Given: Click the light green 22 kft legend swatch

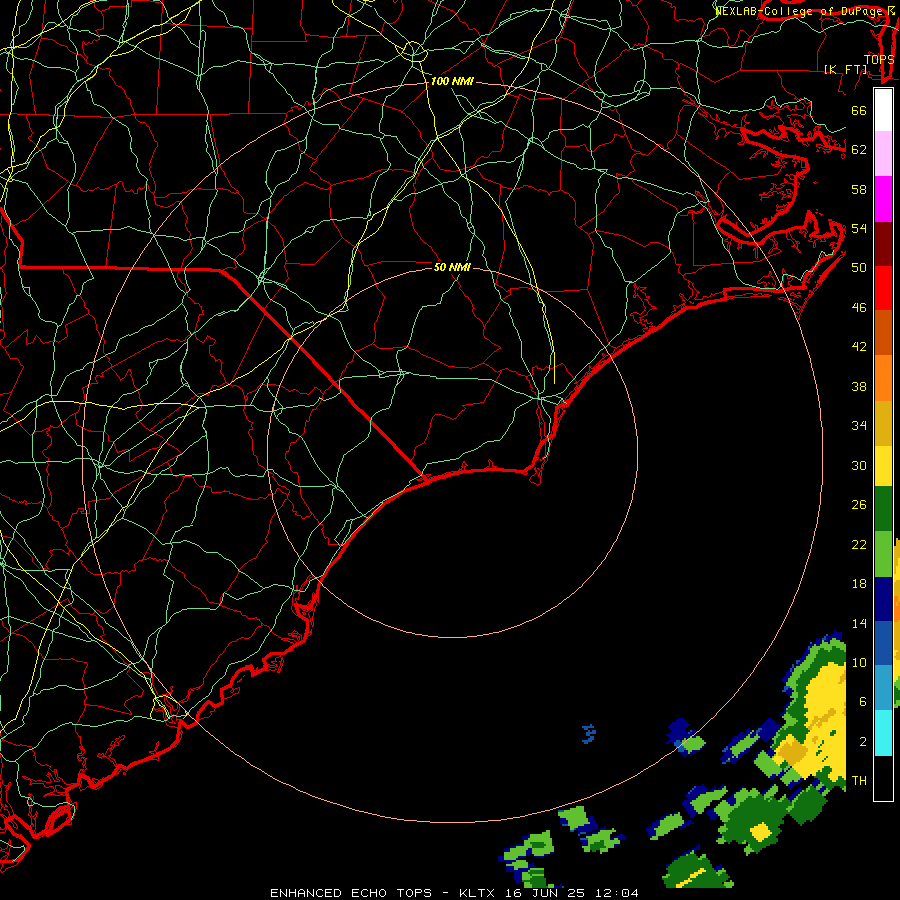Looking at the screenshot, I should pos(883,554).
